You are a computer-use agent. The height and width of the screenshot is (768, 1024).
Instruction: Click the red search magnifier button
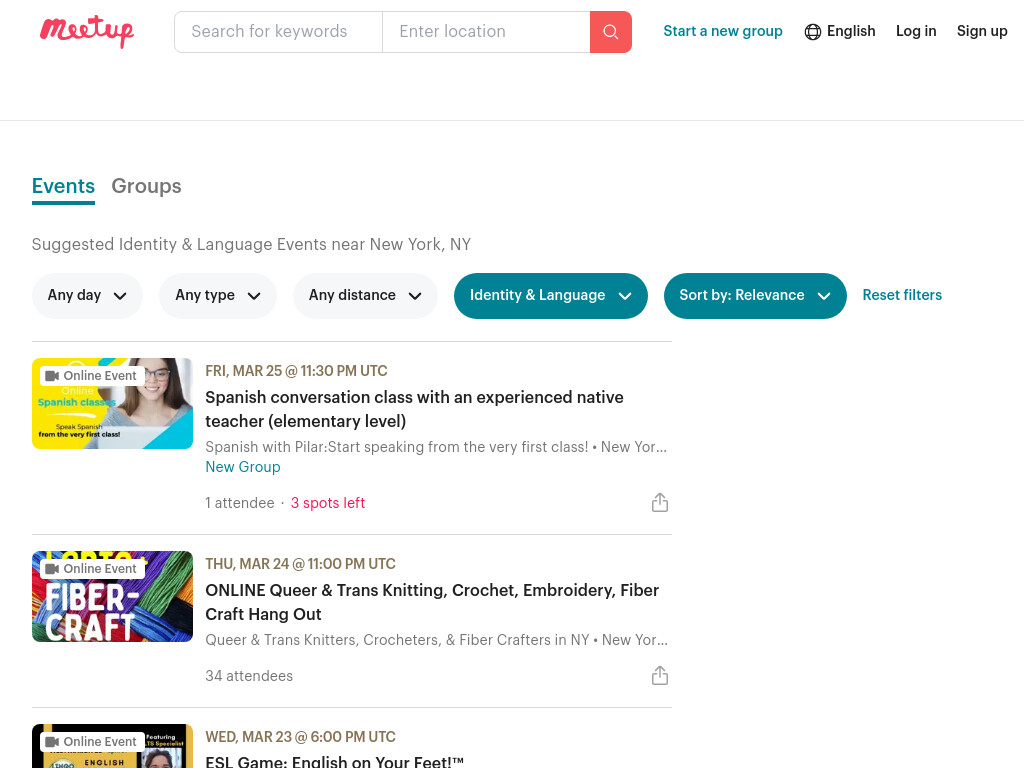611,32
